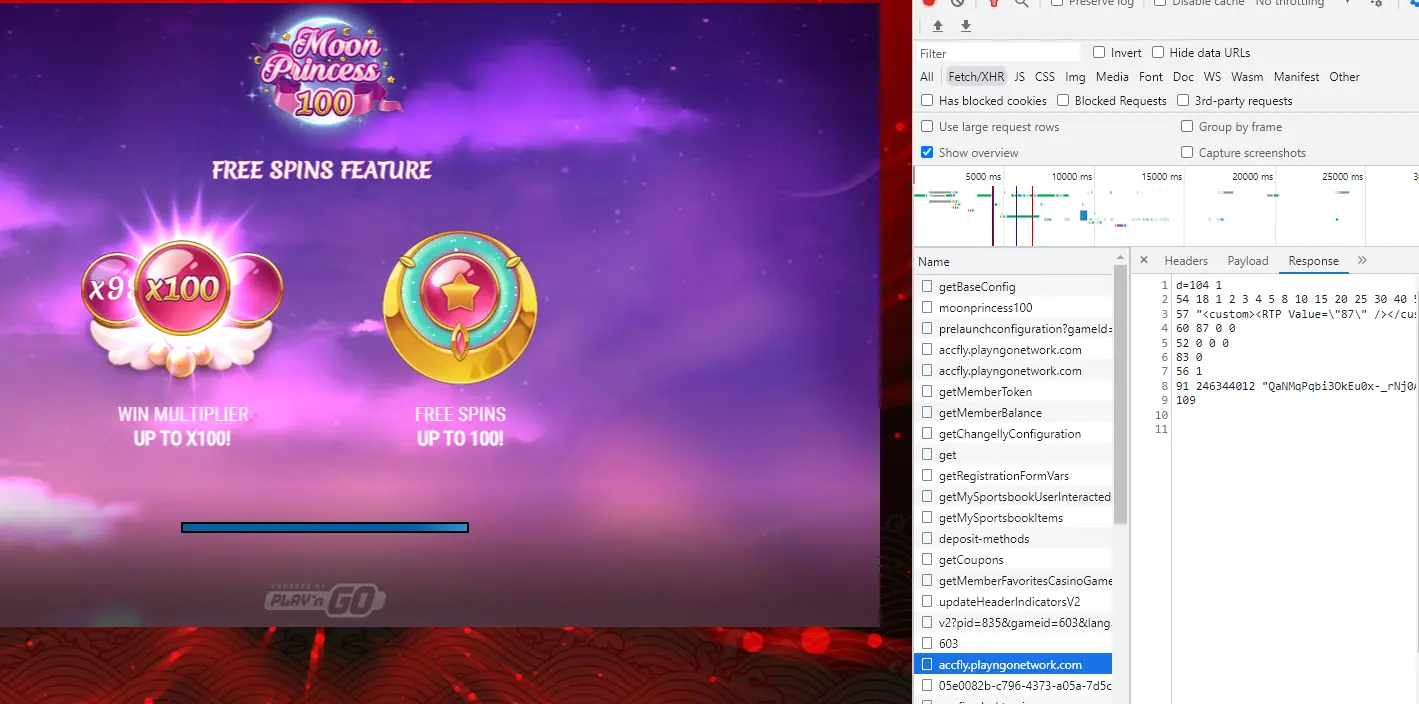Viewport: 1419px width, 704px height.
Task: Click the request list scroll-up arrow
Action: 1121,257
